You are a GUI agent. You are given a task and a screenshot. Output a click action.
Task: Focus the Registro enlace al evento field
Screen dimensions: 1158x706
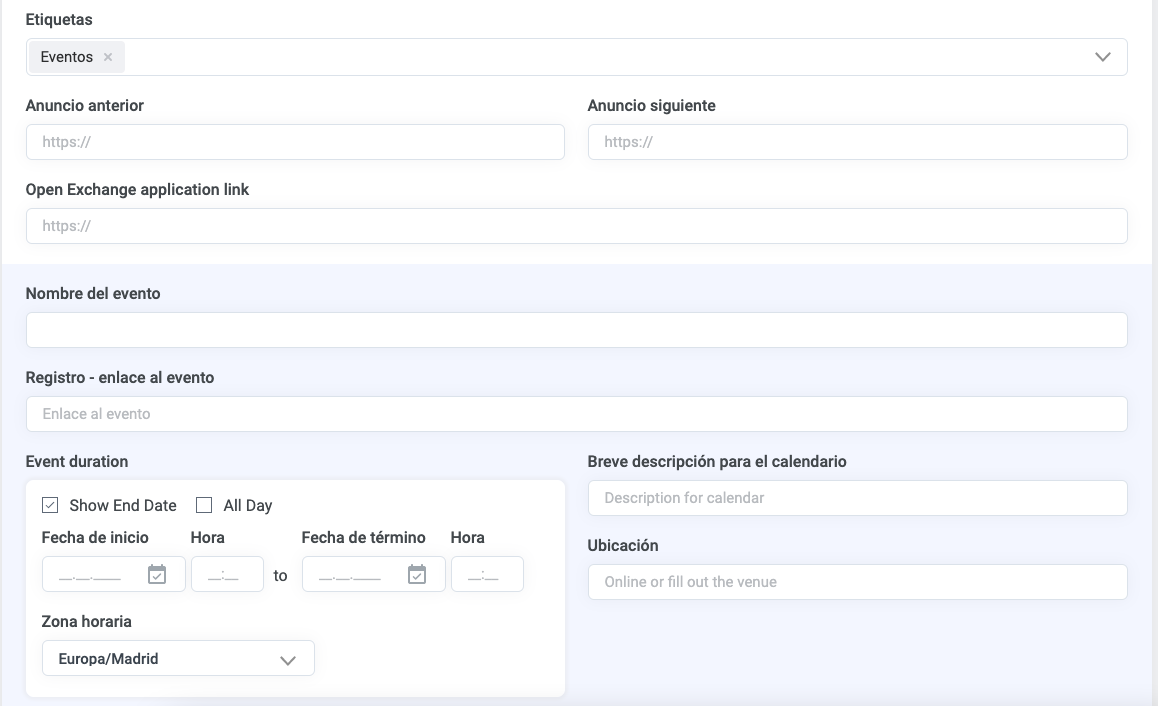(576, 414)
